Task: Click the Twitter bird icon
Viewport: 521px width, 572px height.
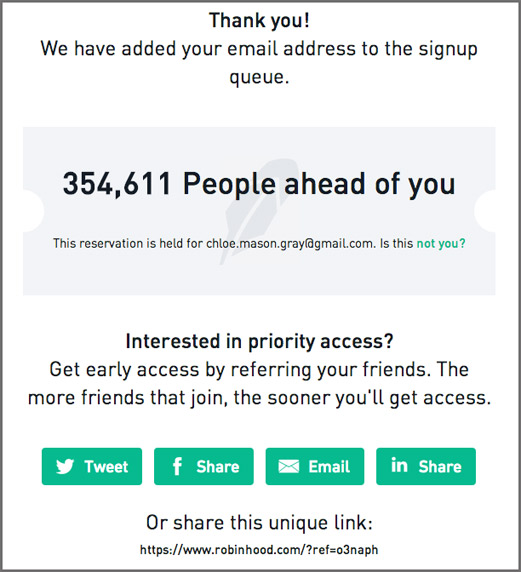Action: (x=65, y=466)
